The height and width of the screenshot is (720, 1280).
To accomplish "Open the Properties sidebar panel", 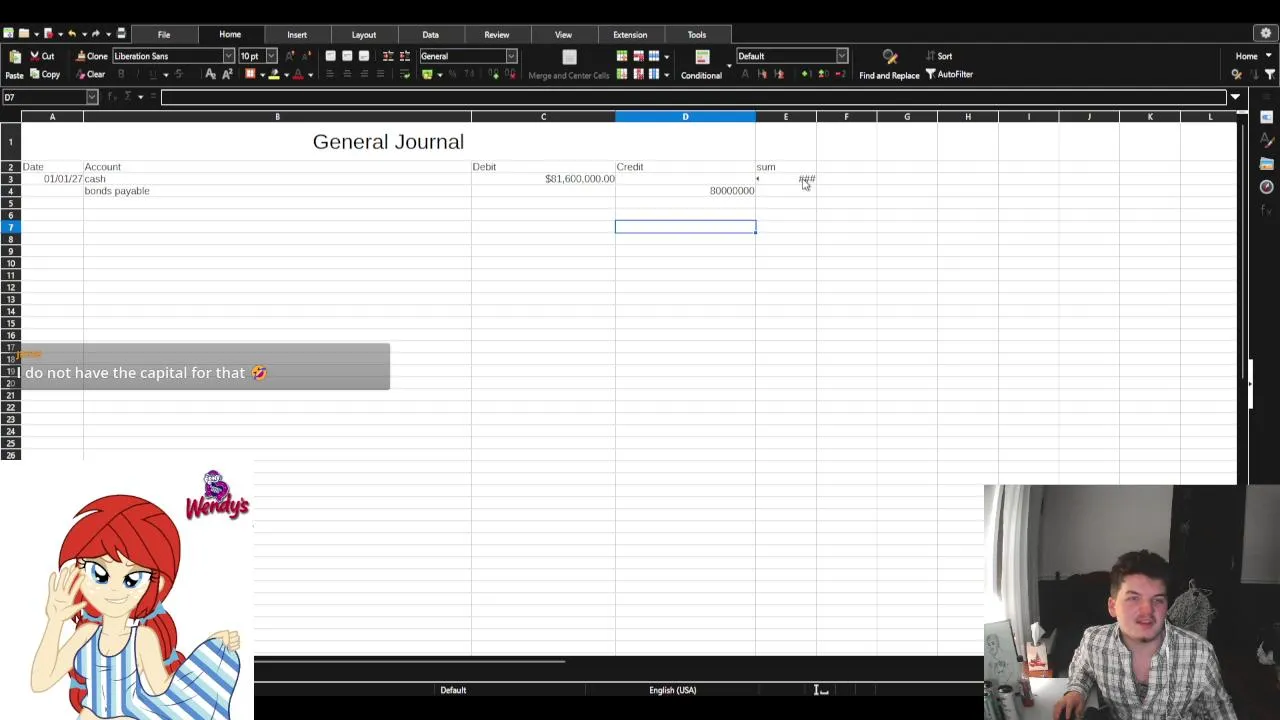I will [x=1266, y=117].
